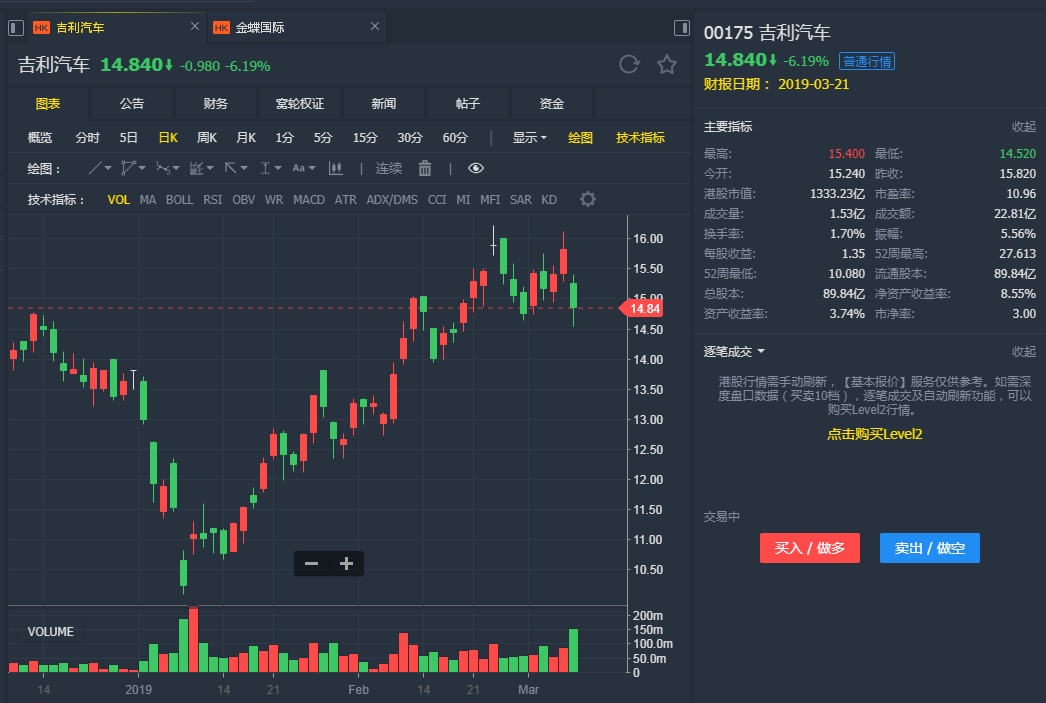Viewport: 1046px width, 703px height.
Task: Open the 财务 financials tab
Action: [x=215, y=104]
